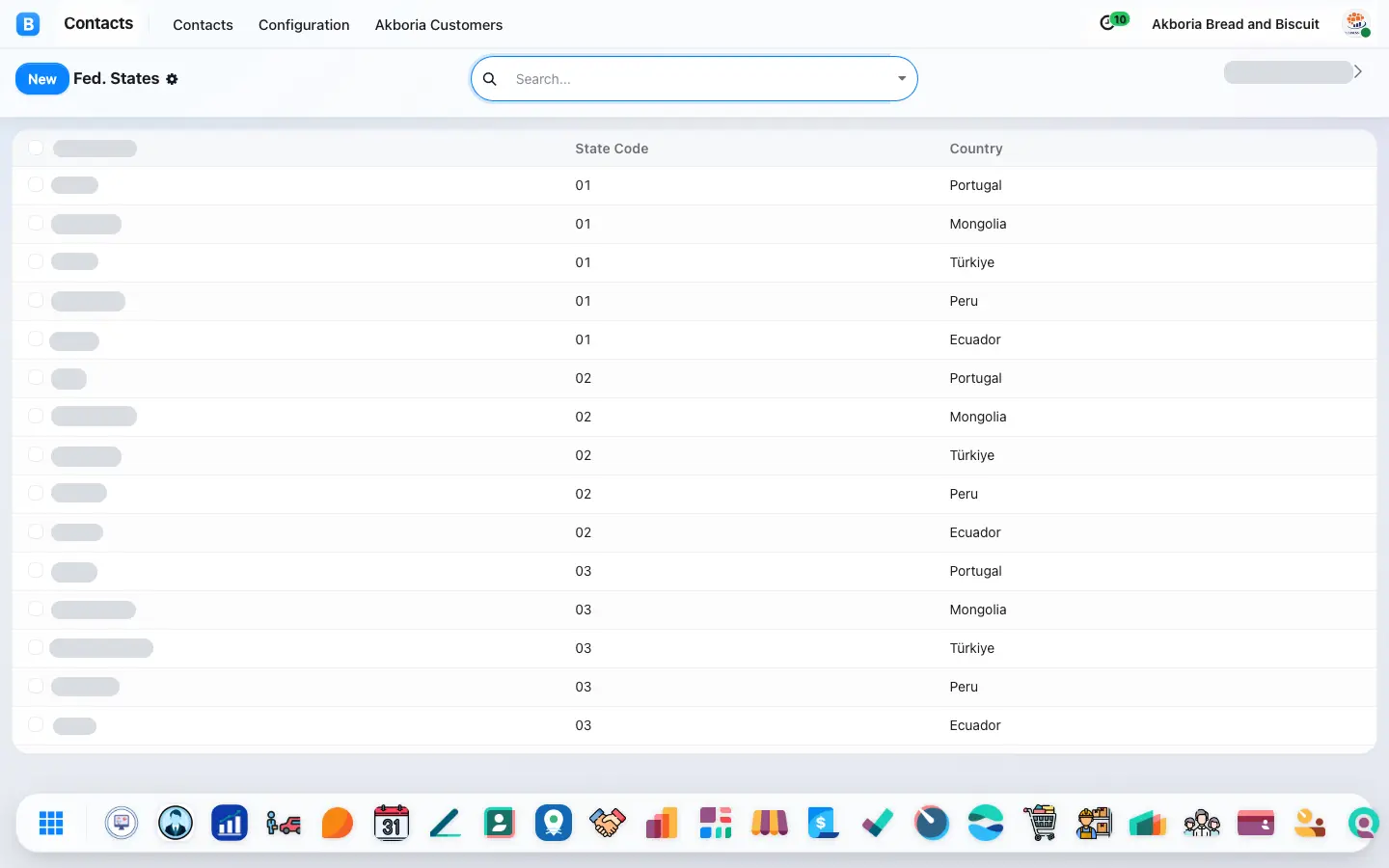Tick the select-all checkbox in the header
This screenshot has width=1389, height=868.
coord(36,148)
